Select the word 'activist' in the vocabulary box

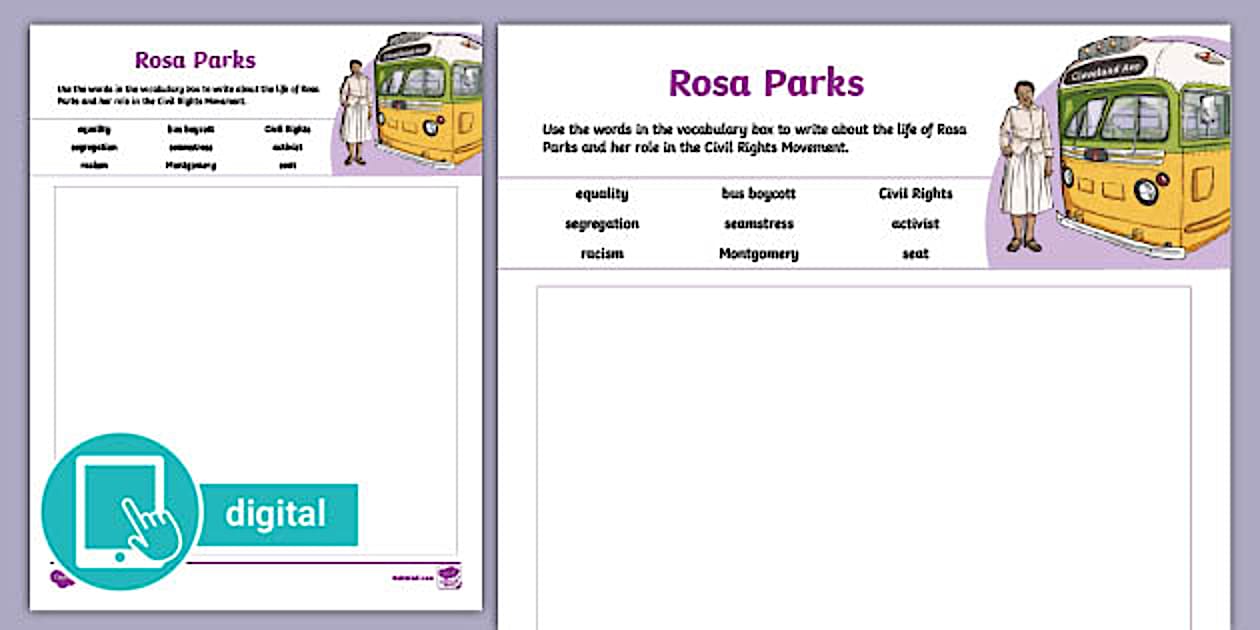point(913,223)
